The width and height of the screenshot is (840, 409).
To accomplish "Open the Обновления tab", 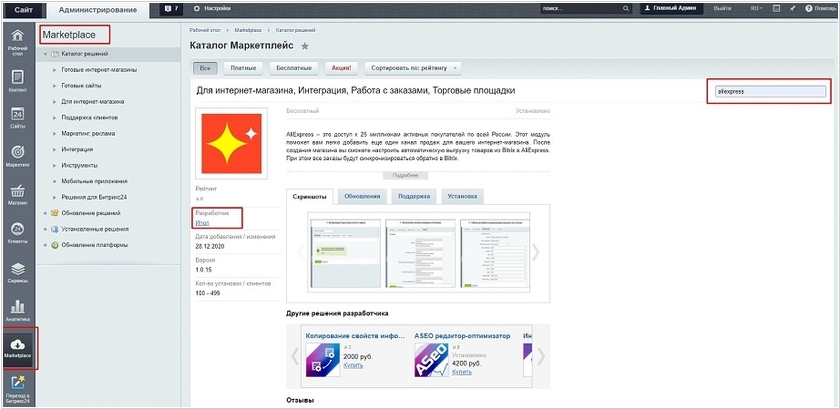I will pyautogui.click(x=362, y=196).
